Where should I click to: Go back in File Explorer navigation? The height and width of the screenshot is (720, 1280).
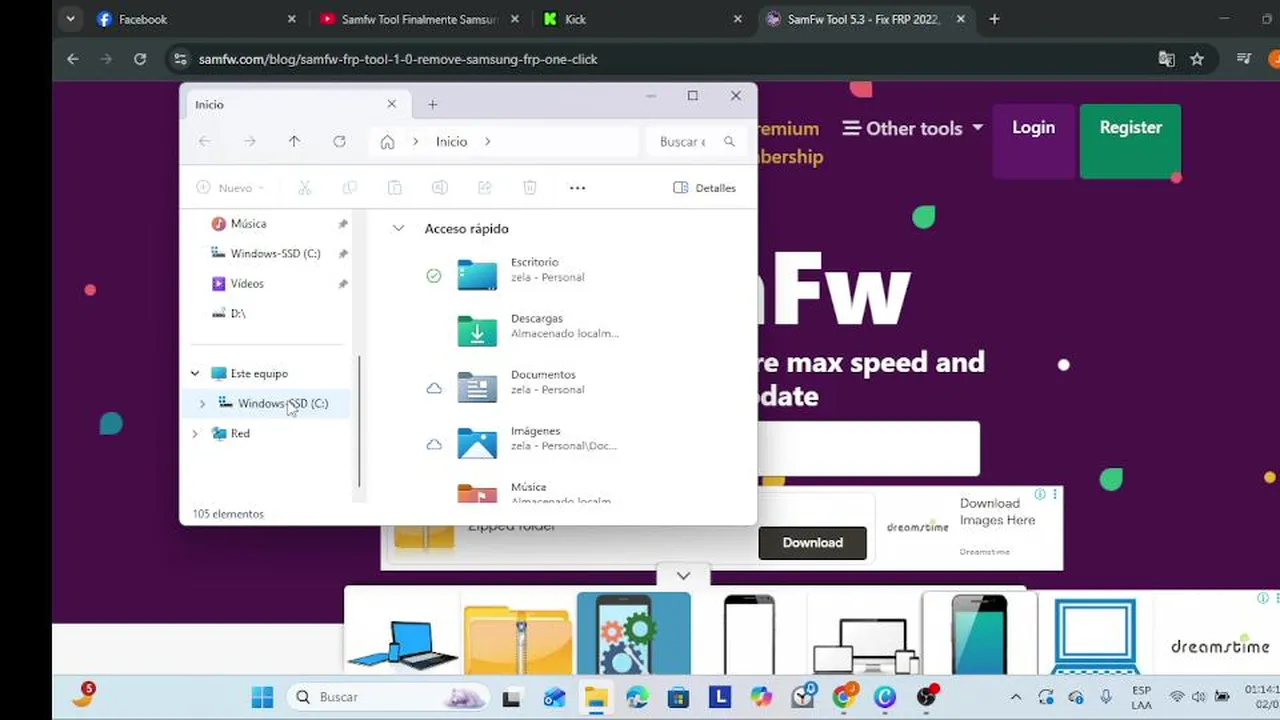pos(204,142)
